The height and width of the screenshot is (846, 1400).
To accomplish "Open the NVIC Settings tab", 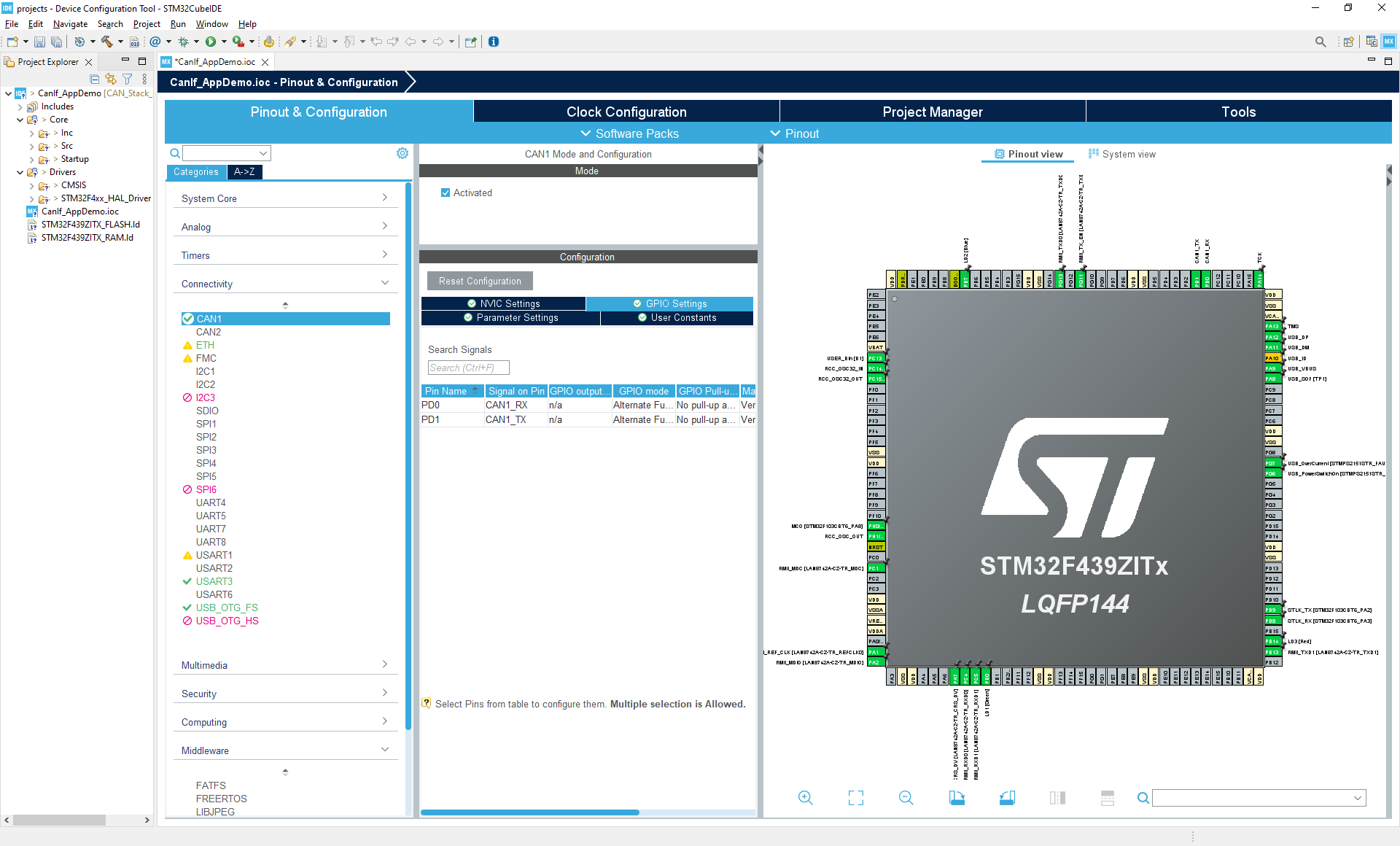I will coord(503,303).
